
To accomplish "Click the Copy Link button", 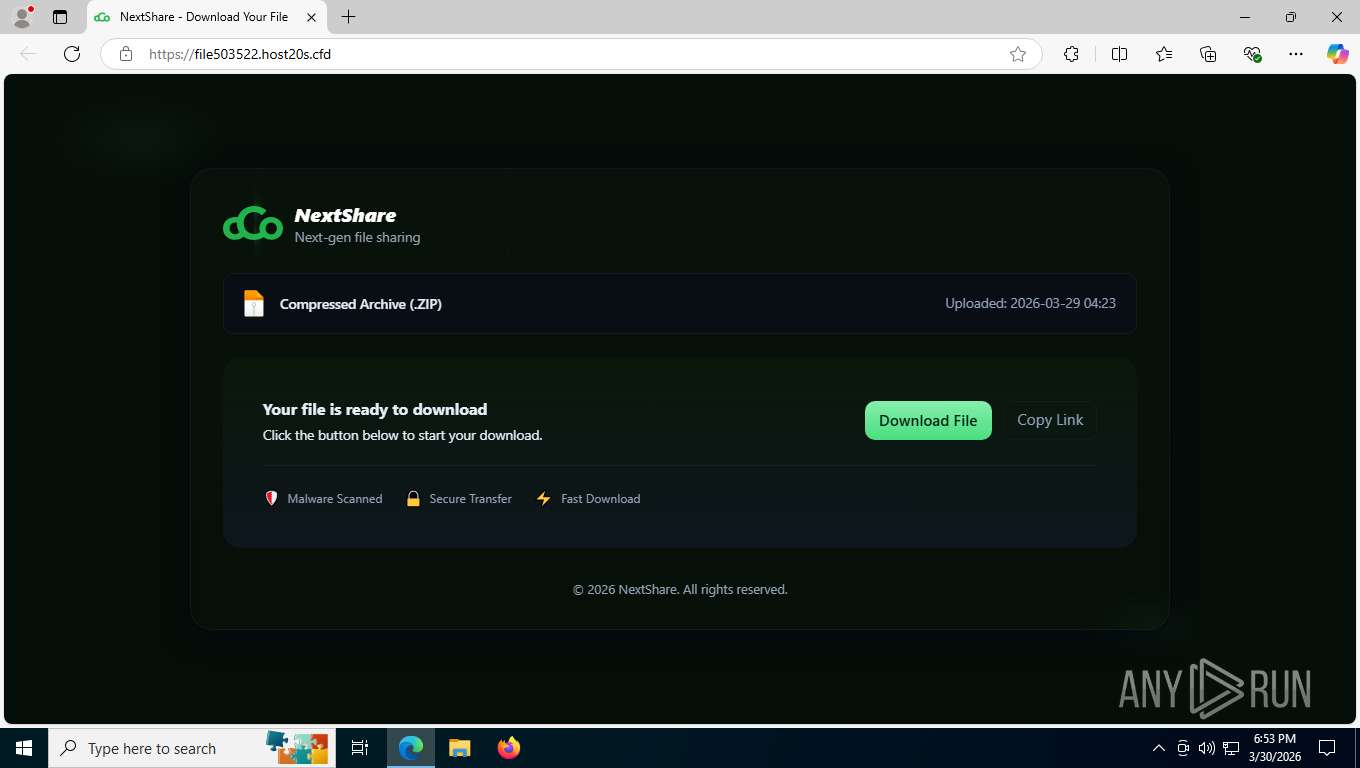I will (1050, 420).
